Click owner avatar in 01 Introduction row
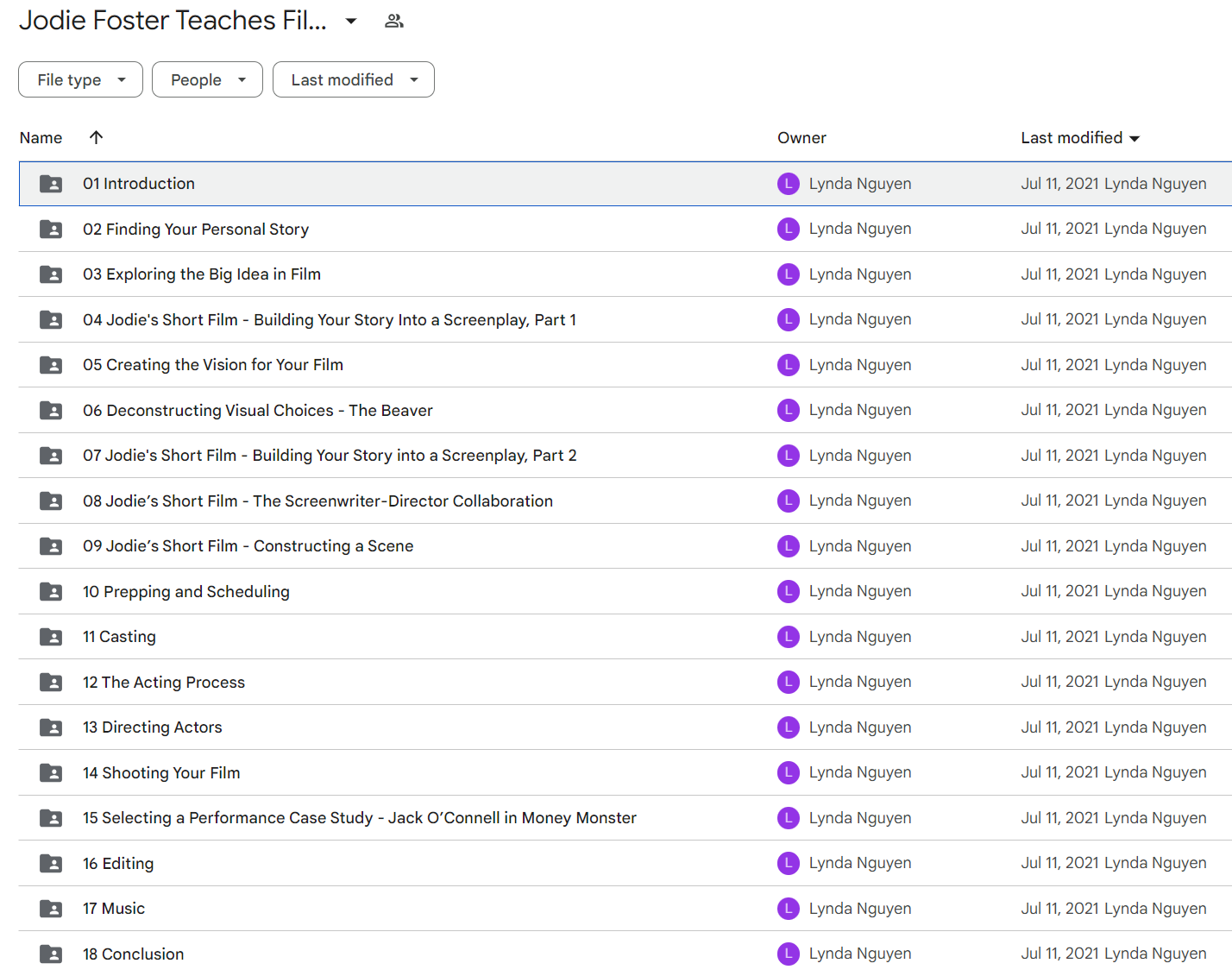The width and height of the screenshot is (1232, 976). [x=789, y=184]
